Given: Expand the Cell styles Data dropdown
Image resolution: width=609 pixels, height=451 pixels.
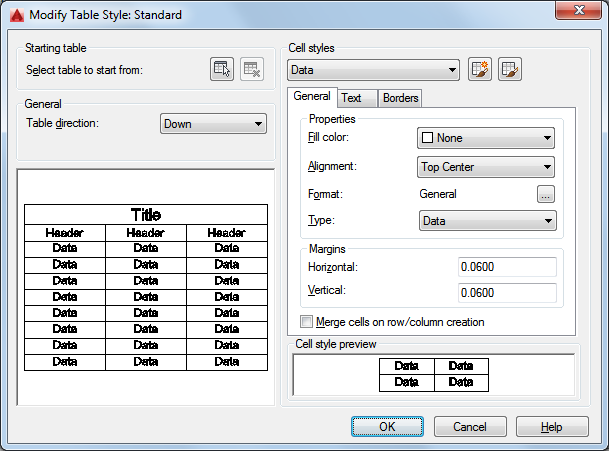Looking at the screenshot, I should [373, 70].
